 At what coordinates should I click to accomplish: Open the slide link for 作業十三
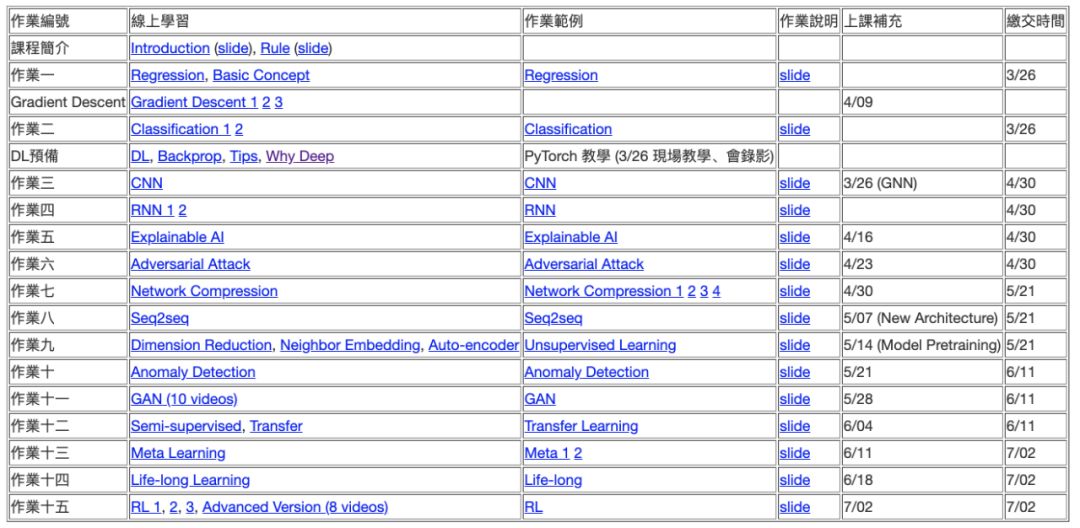795,453
